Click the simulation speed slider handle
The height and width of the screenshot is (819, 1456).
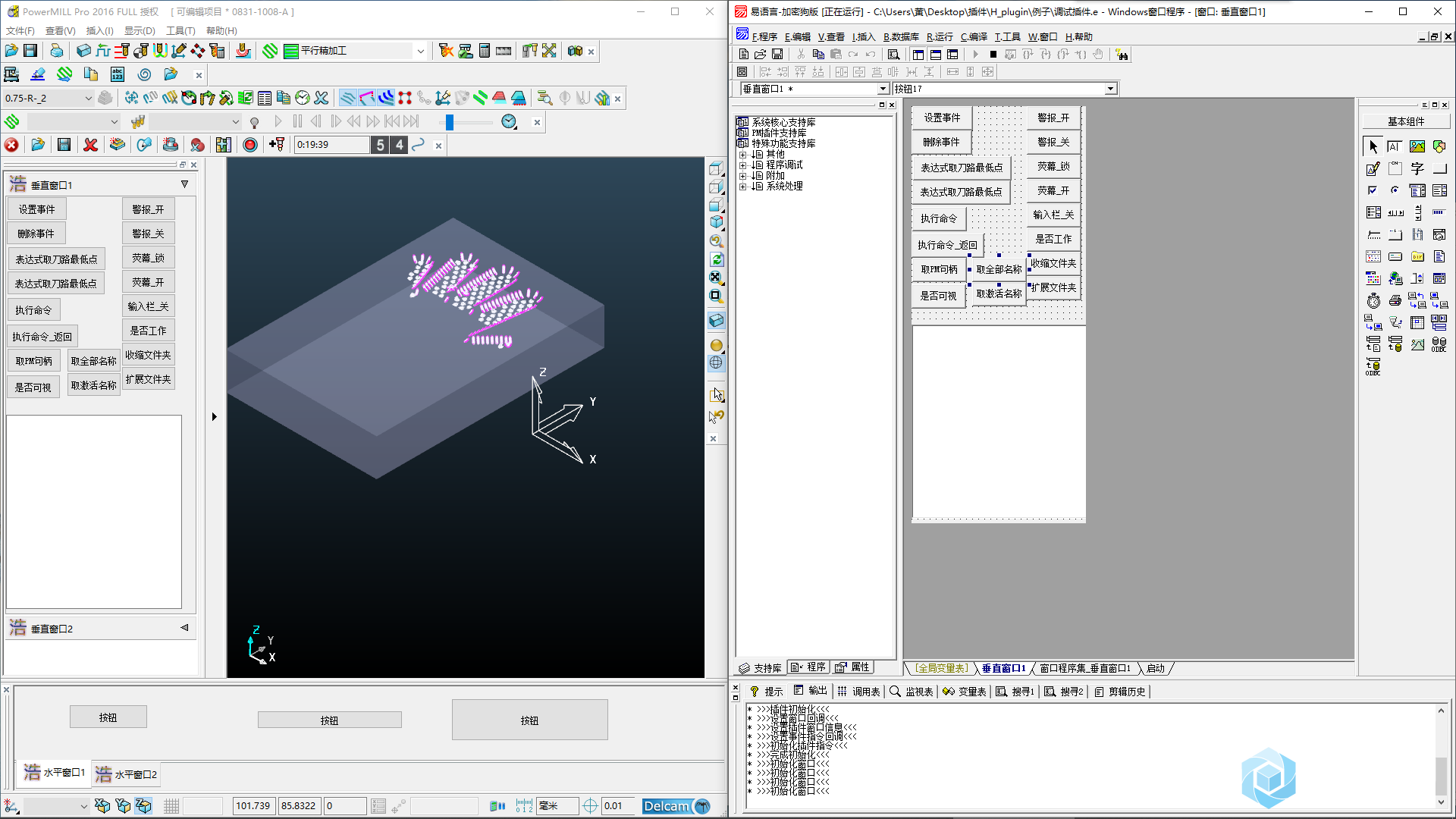tap(449, 121)
